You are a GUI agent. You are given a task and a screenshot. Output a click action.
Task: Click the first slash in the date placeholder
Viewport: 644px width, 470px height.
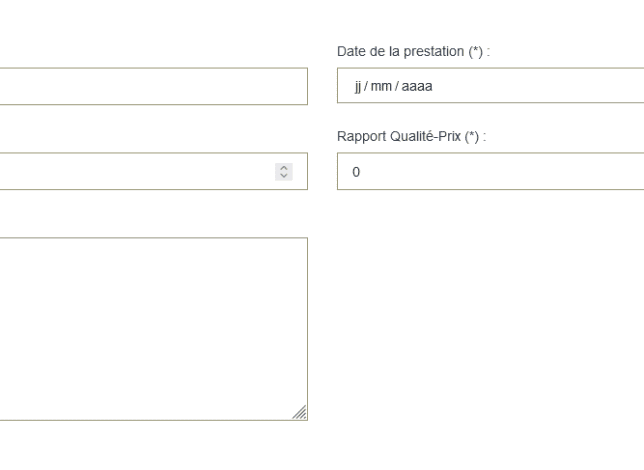(x=367, y=86)
